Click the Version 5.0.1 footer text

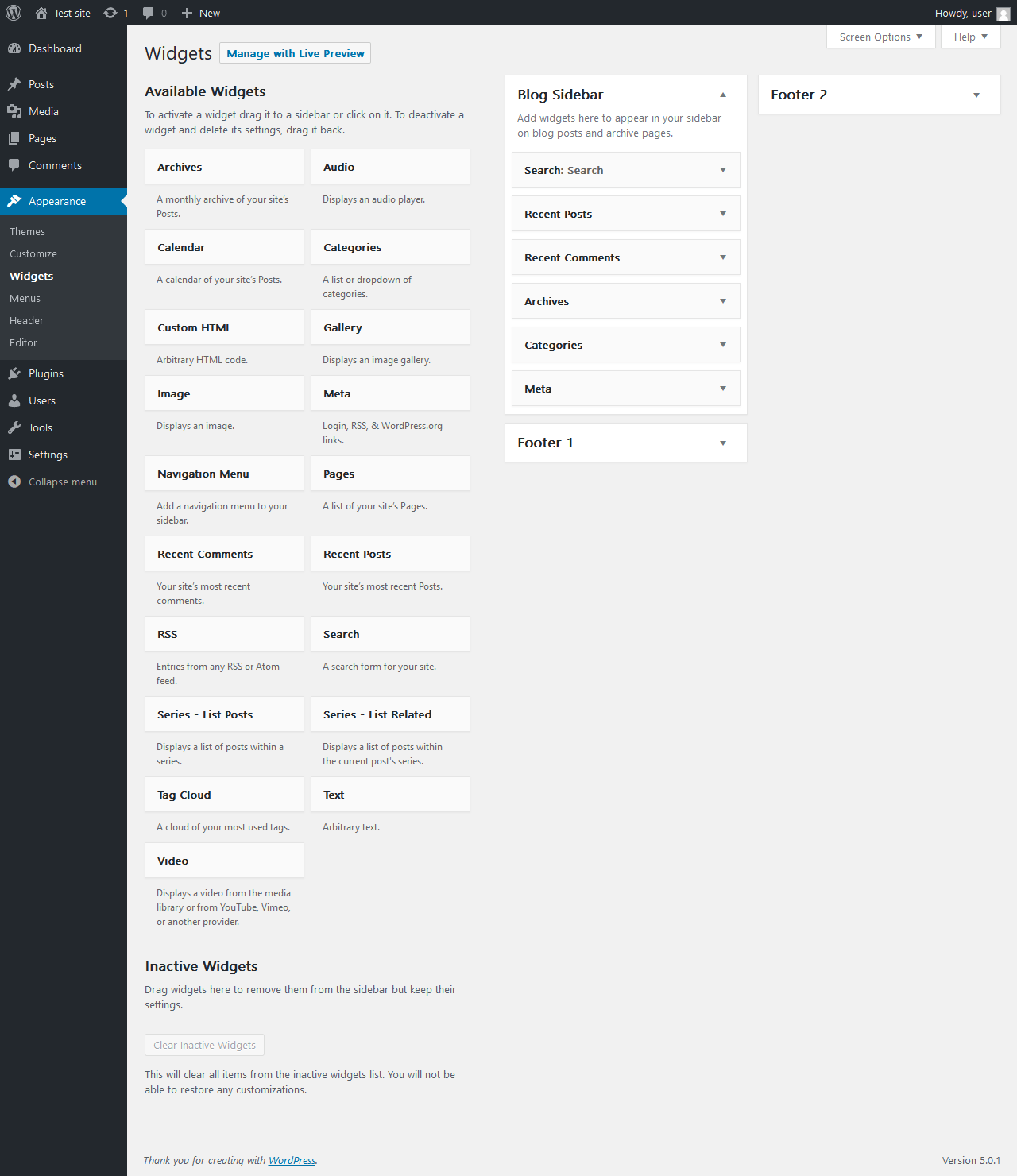click(x=971, y=1160)
